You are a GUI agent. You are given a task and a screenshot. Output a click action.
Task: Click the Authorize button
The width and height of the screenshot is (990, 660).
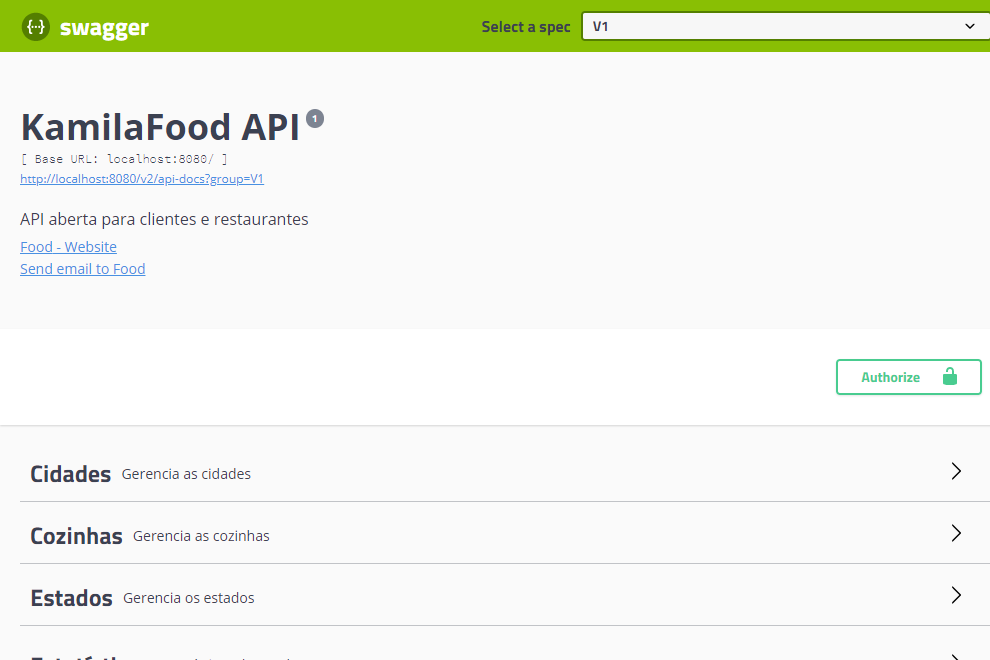909,377
